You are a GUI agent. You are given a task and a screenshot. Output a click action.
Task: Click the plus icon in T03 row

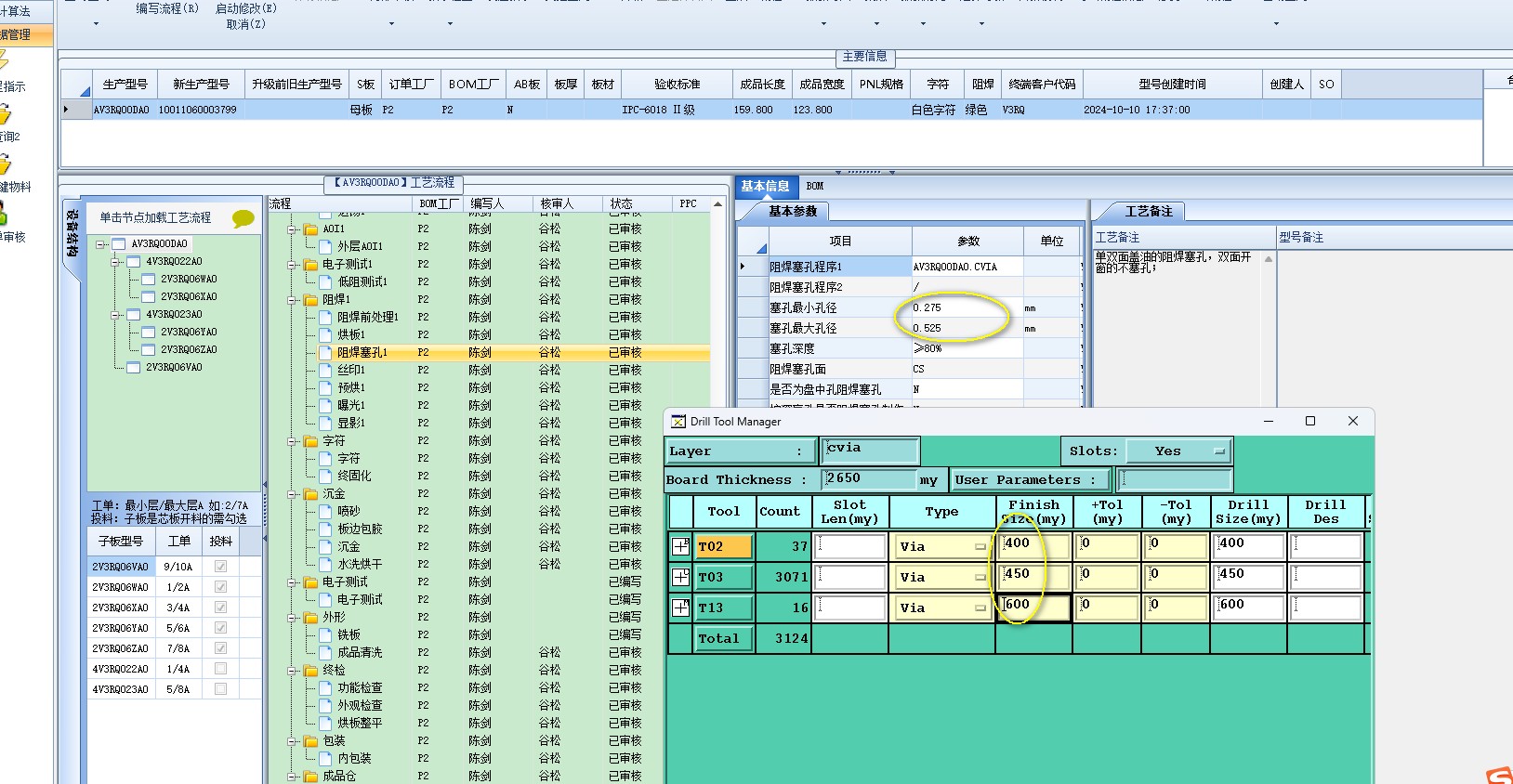tap(681, 577)
